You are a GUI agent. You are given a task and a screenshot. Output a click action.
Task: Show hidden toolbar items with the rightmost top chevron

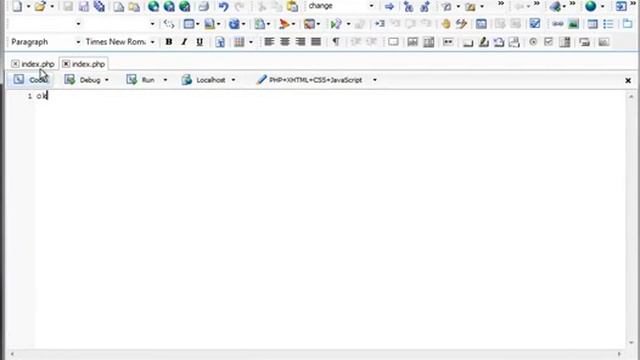tap(633, 4)
